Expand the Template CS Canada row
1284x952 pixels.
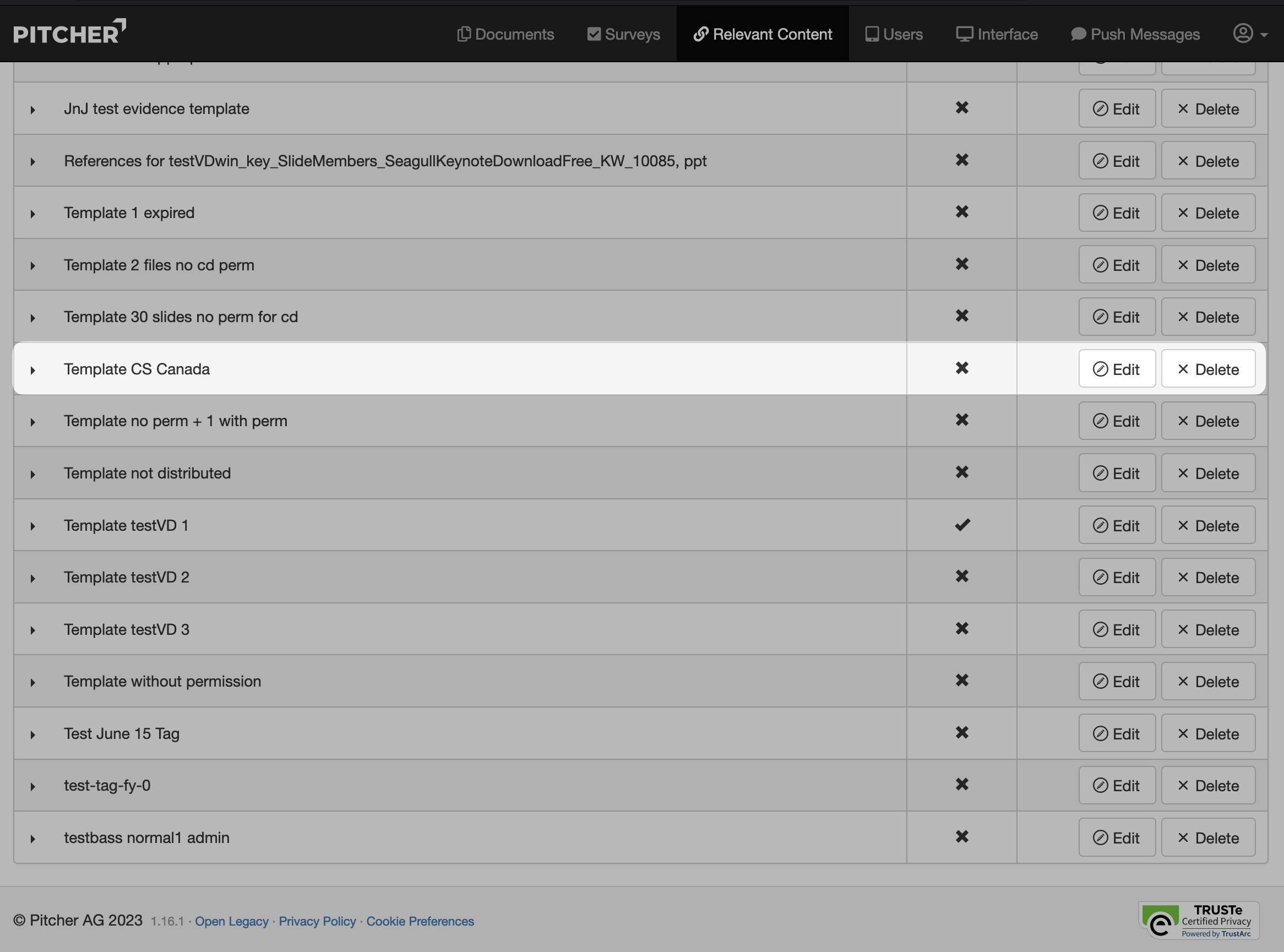pos(33,370)
